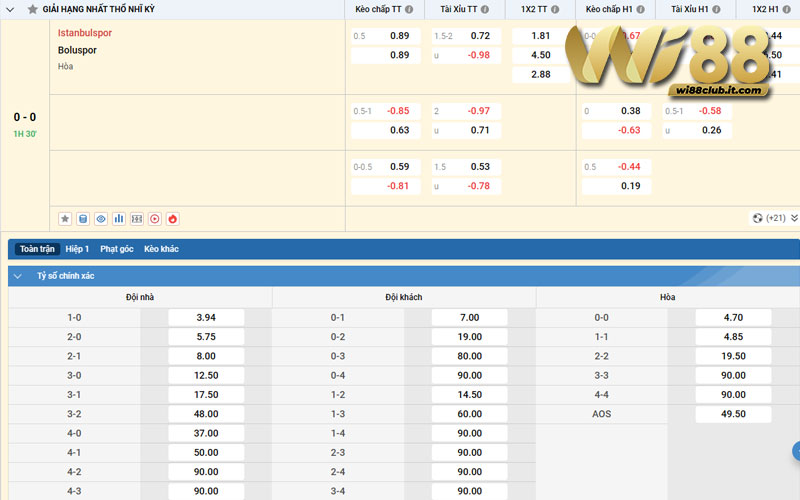Expand more markets with double chevron
Viewport: 800px width, 500px height.
pos(794,218)
